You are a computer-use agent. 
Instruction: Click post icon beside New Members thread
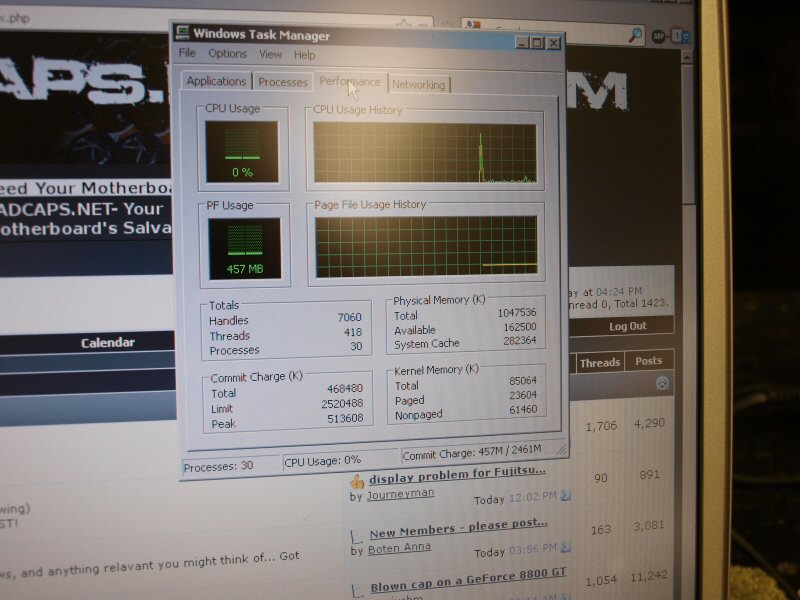(358, 536)
